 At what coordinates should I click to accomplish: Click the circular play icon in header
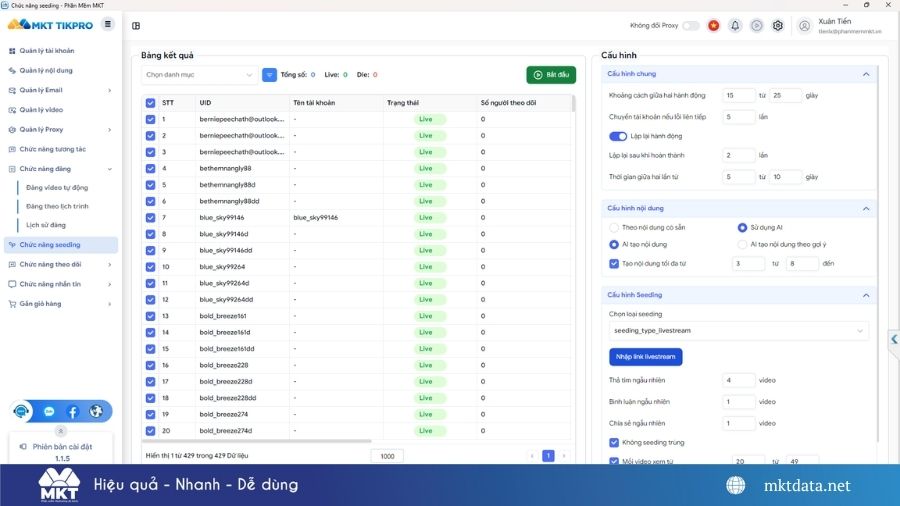pos(757,26)
